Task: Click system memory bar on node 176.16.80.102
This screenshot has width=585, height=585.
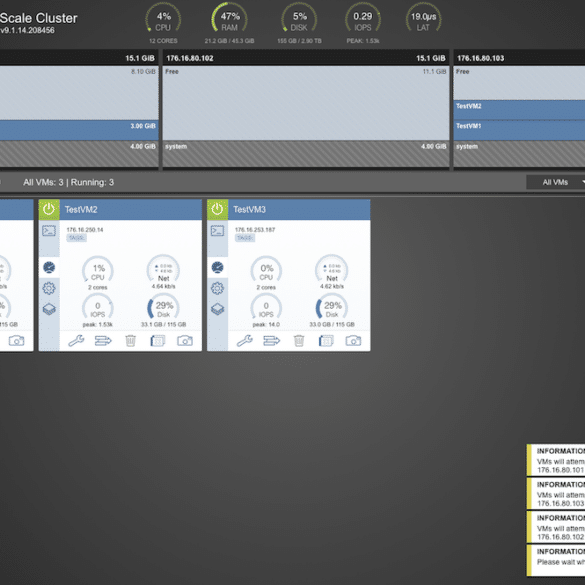Action: (306, 154)
